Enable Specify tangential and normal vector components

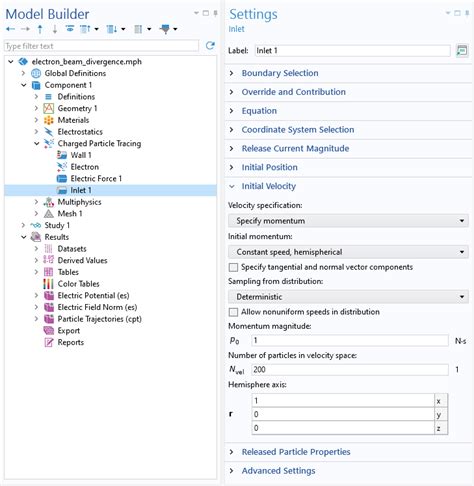point(233,267)
